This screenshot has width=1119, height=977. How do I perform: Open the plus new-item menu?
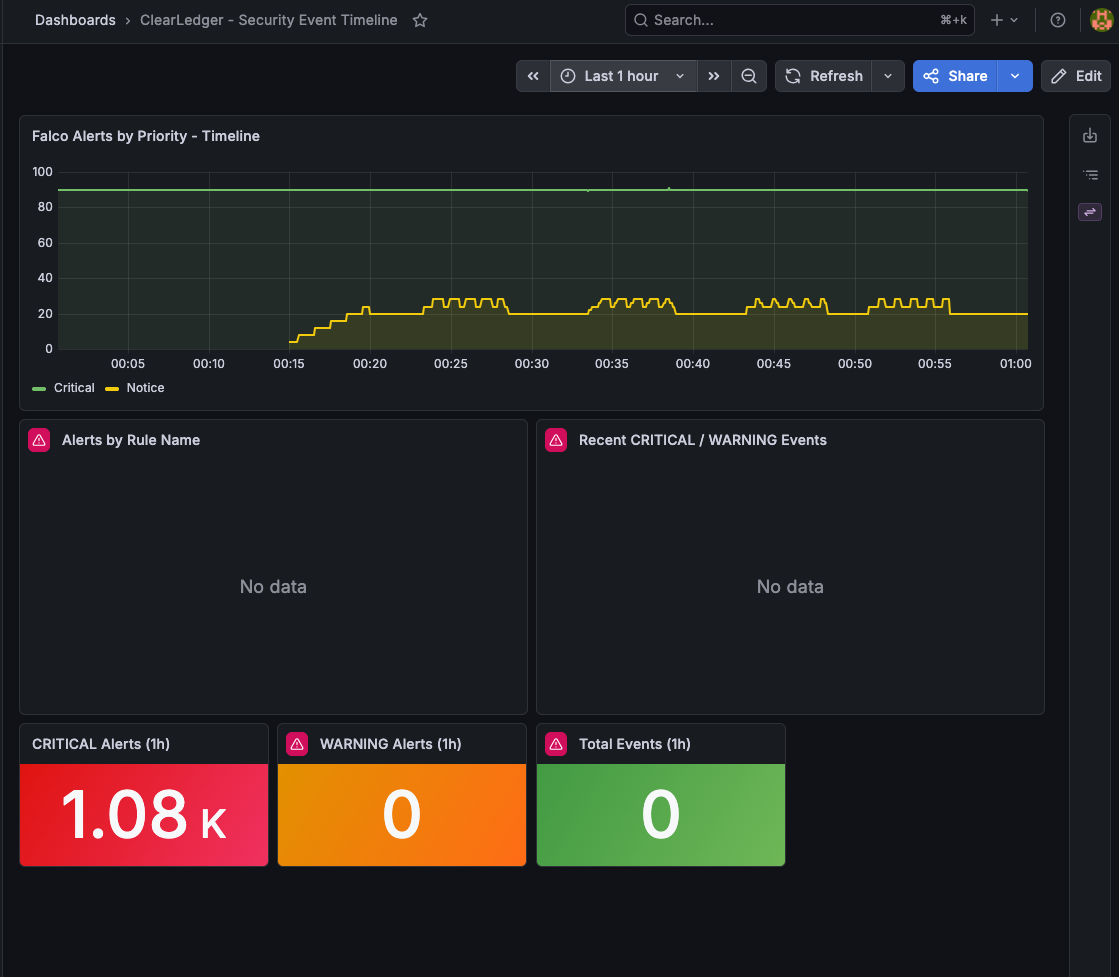point(1003,20)
